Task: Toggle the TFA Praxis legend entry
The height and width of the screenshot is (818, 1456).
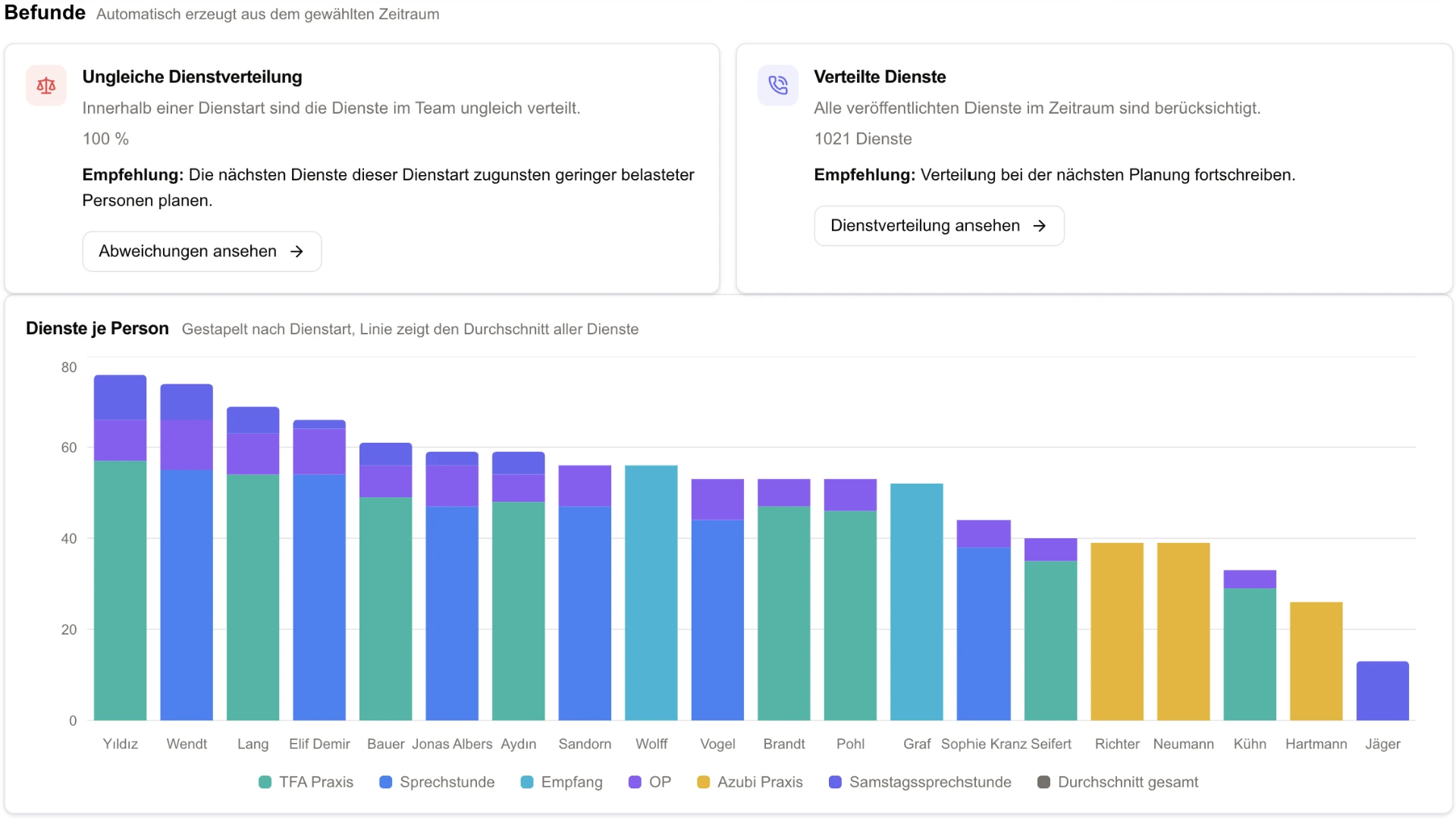Action: click(306, 782)
